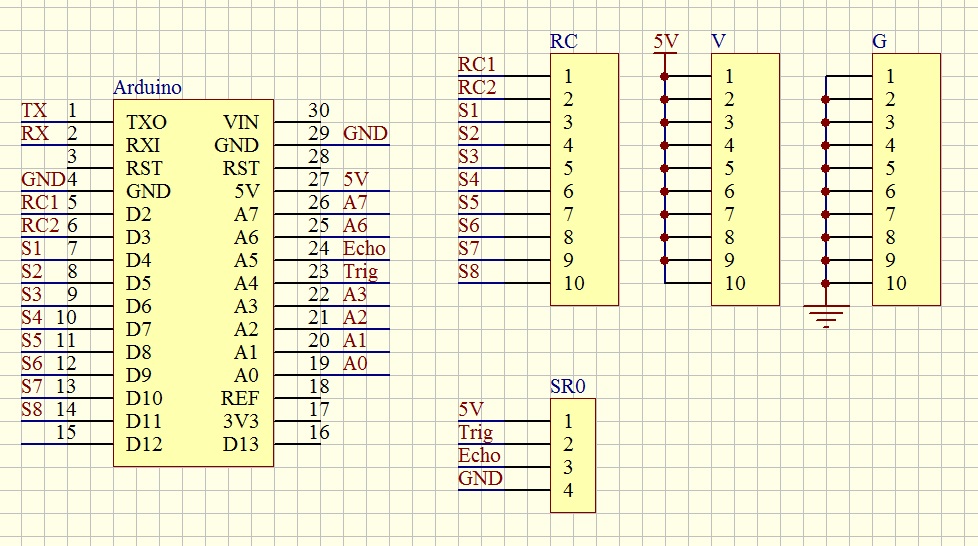Select A3 net label beside pin 22
Viewport: 978px width, 546px height.
pos(356,295)
